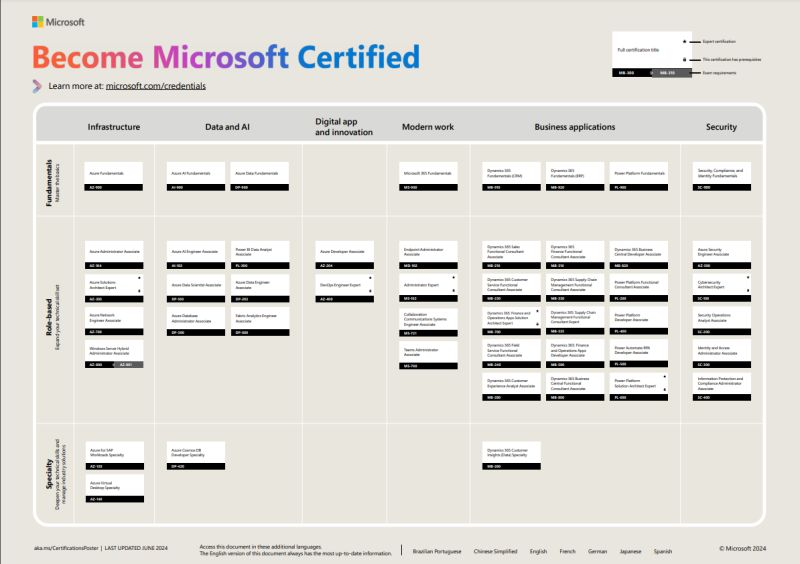Viewport: 800px width, 564px height.
Task: Open the German language version
Action: (x=597, y=551)
